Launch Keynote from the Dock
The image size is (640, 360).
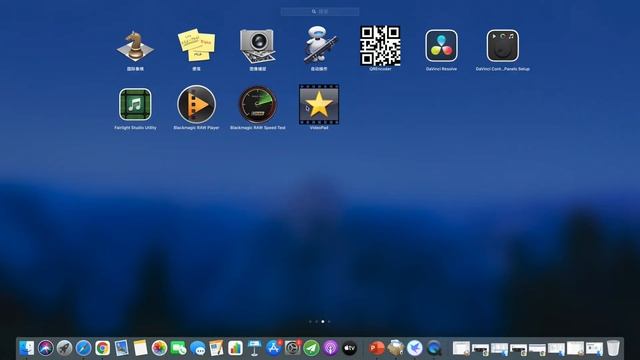(254, 348)
